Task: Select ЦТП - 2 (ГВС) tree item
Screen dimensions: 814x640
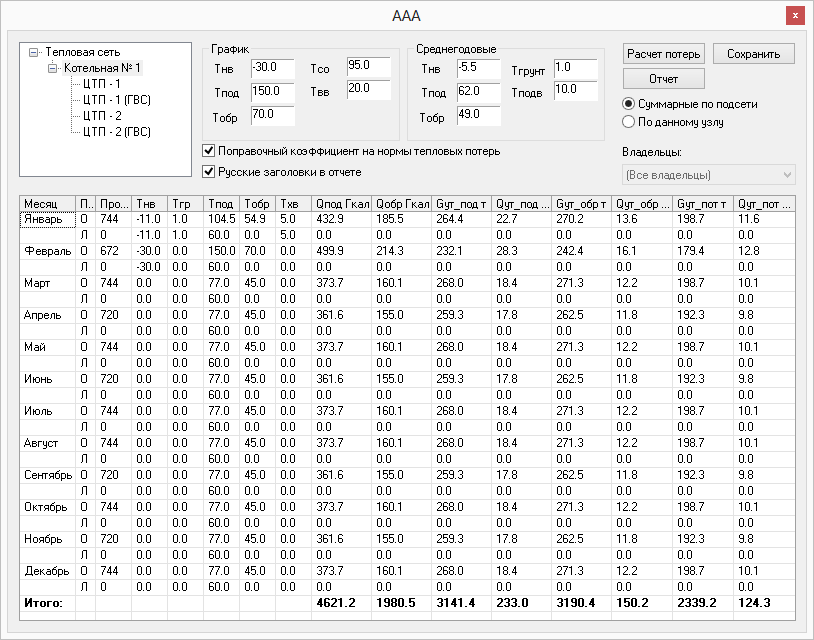Action: coord(116,132)
